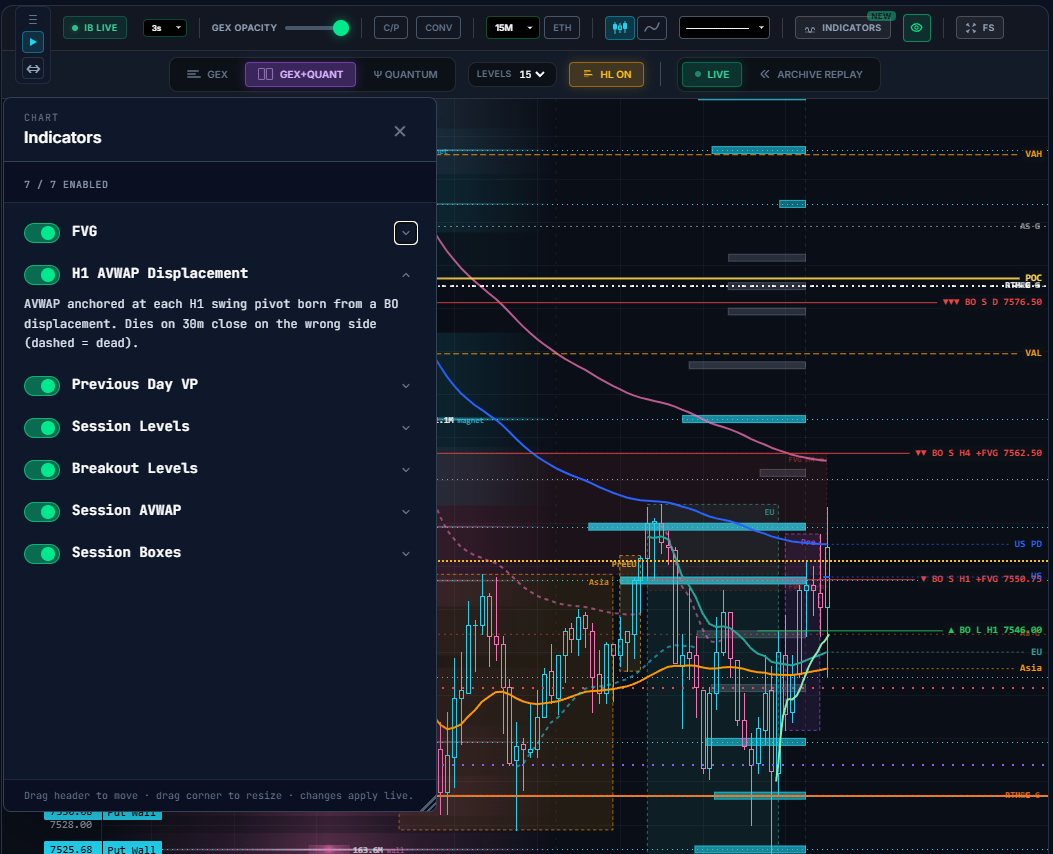Switch to ARCHIVE REPLAY mode
Viewport: 1053px width, 854px height.
(x=811, y=75)
